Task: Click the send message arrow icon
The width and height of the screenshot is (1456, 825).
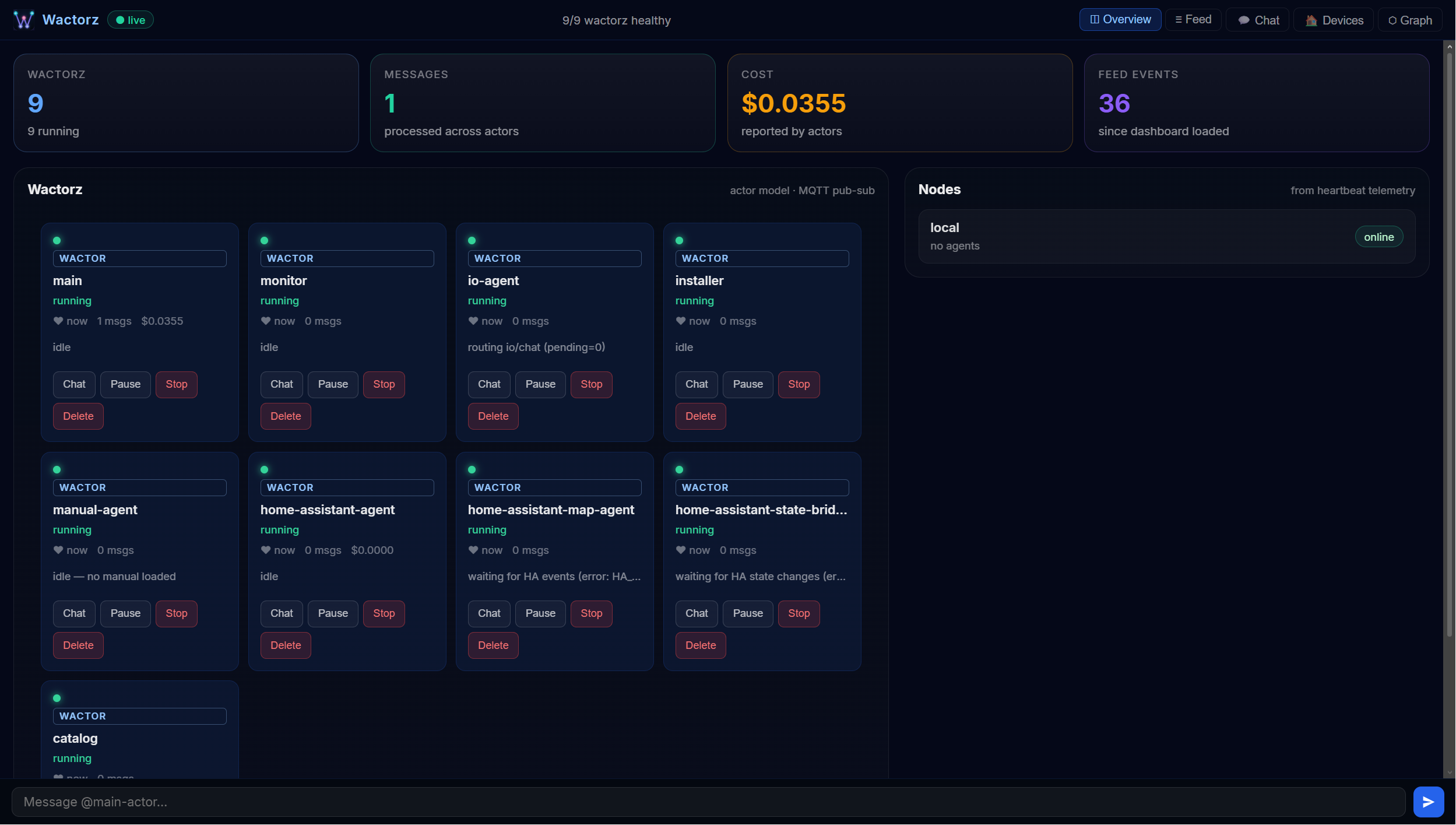Action: click(x=1428, y=802)
